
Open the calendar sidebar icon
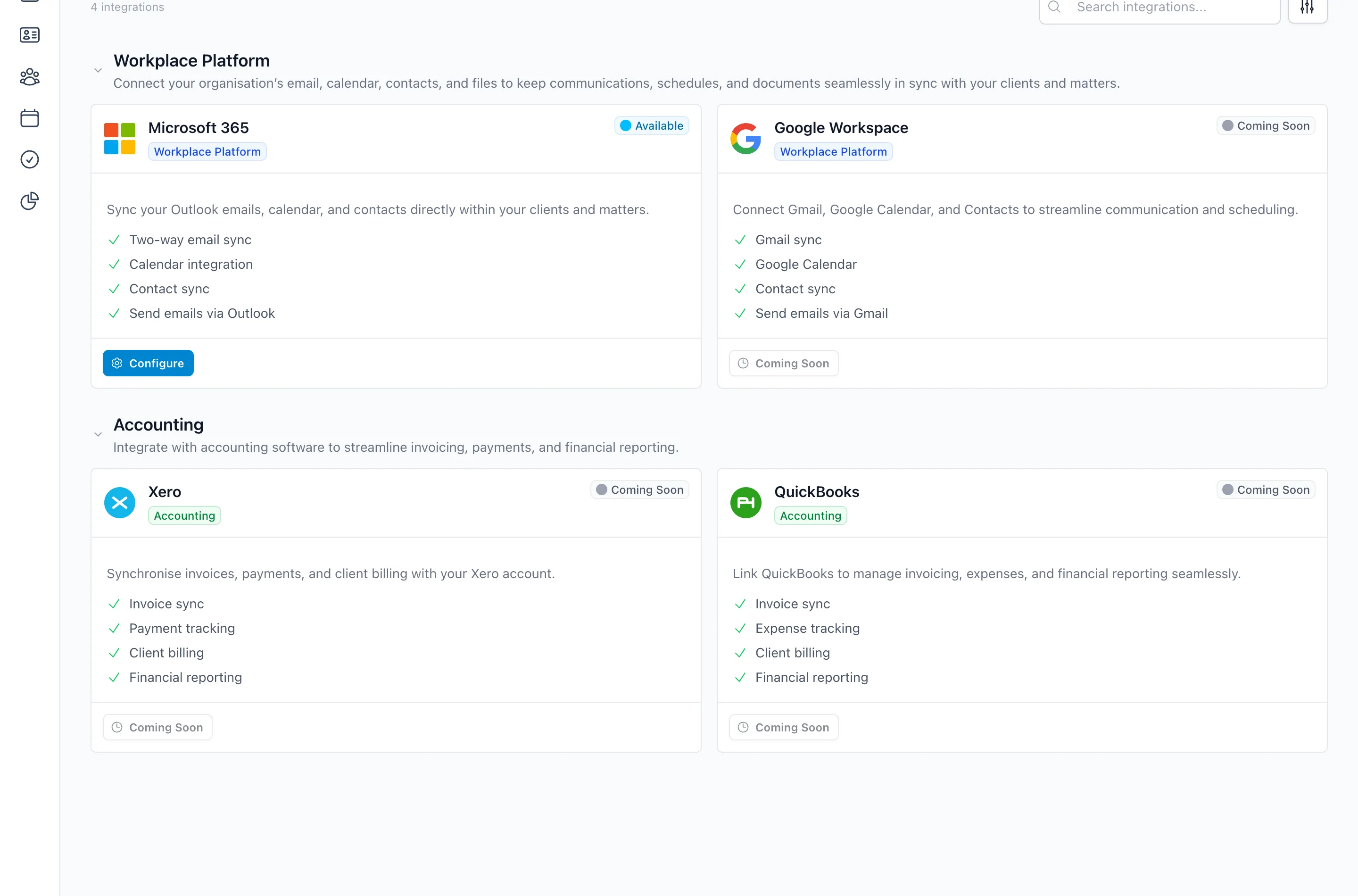point(30,118)
